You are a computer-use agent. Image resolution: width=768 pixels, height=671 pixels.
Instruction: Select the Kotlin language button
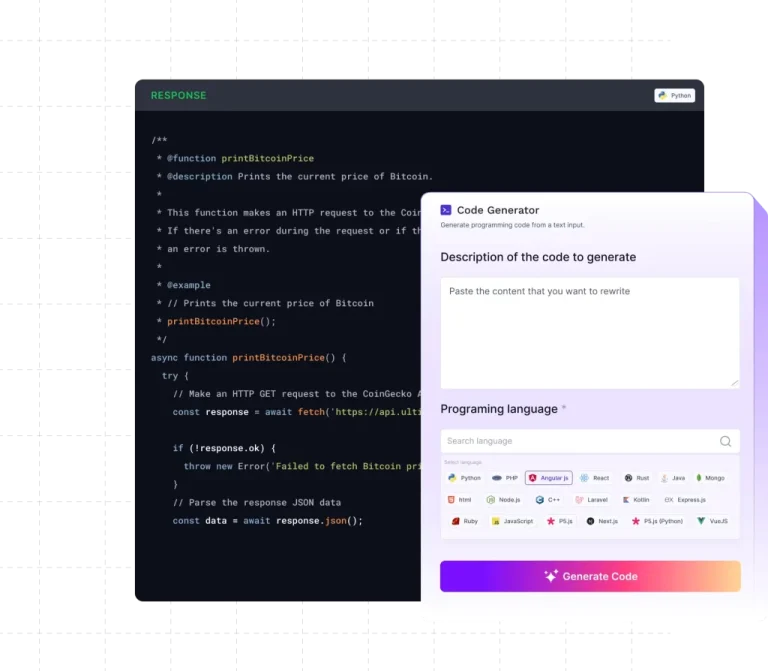coord(636,499)
